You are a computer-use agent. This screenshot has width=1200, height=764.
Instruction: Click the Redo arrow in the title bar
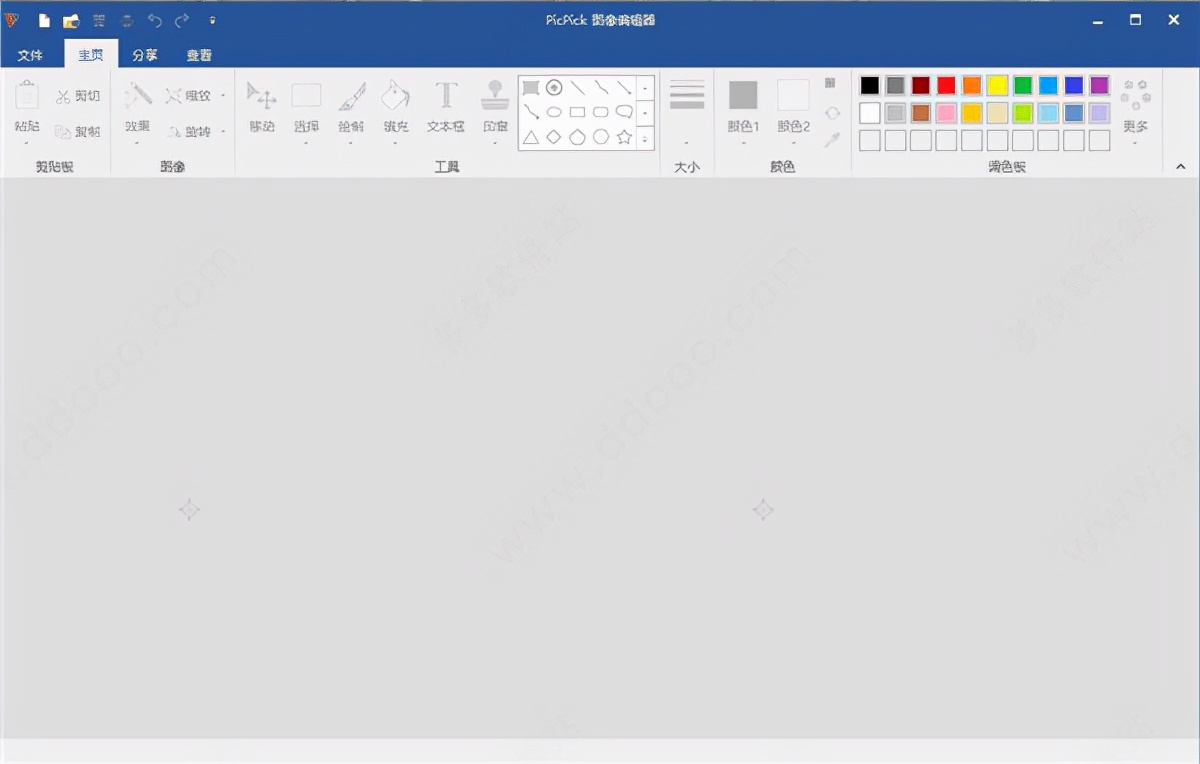click(x=182, y=20)
